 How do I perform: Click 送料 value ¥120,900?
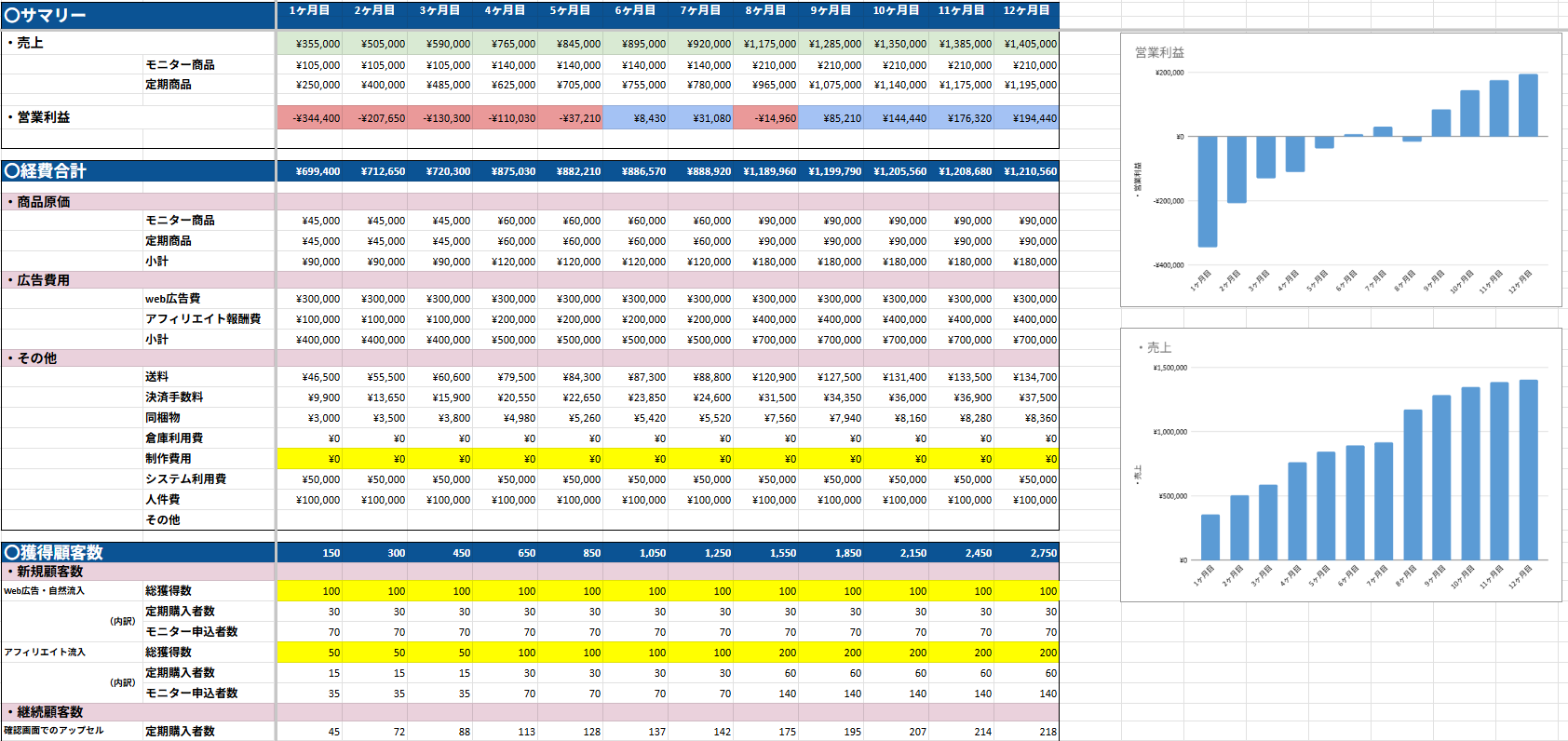(x=765, y=377)
